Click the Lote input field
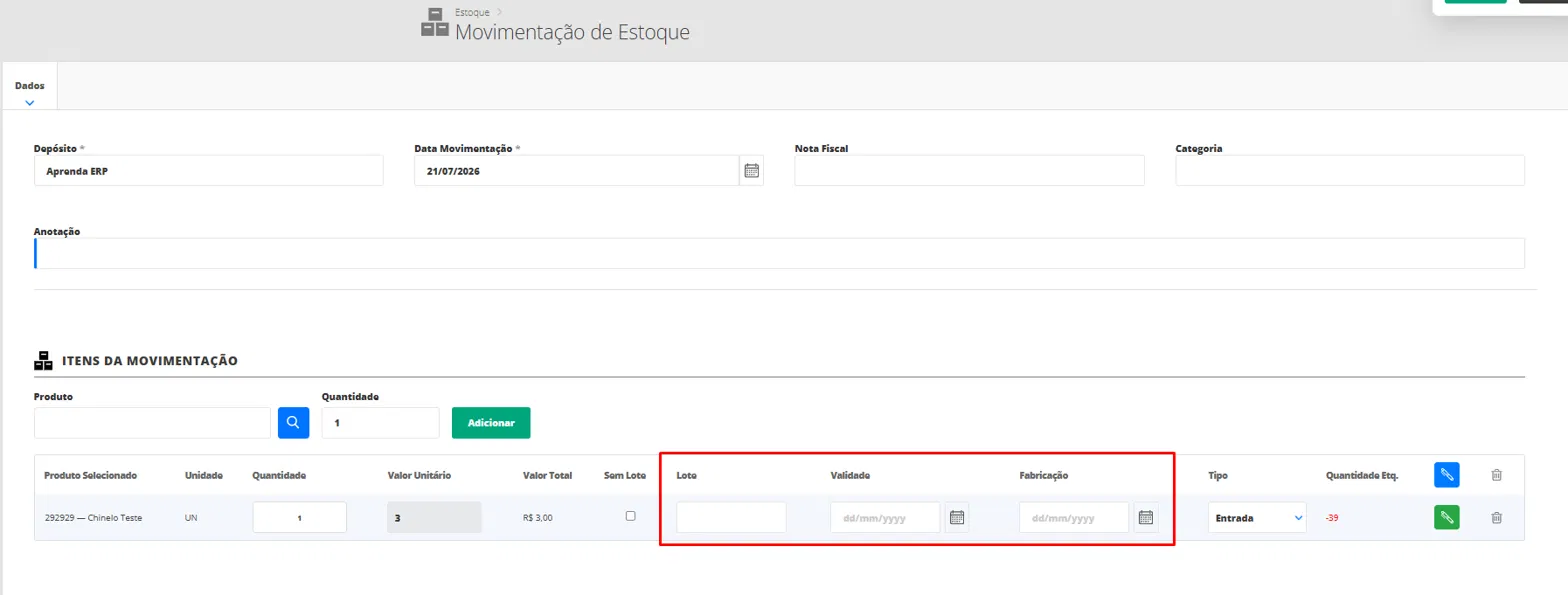 (731, 518)
